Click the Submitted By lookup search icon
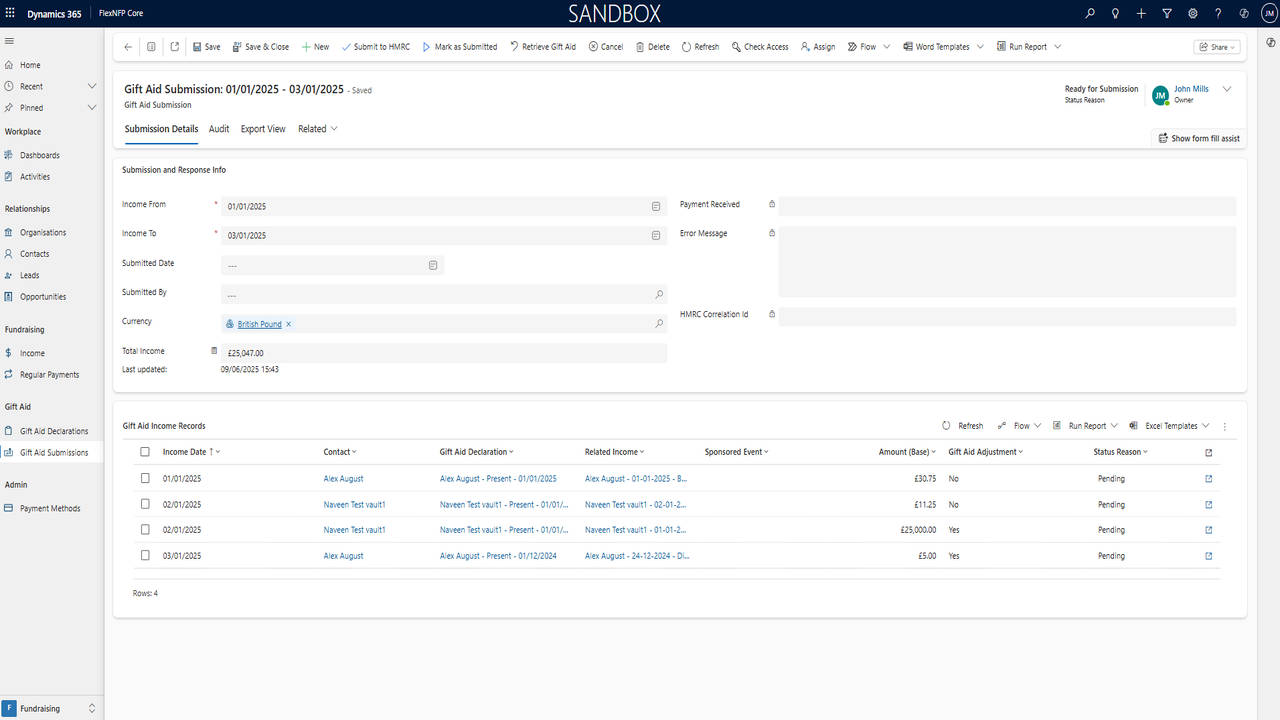Image resolution: width=1280 pixels, height=720 pixels. (x=659, y=295)
